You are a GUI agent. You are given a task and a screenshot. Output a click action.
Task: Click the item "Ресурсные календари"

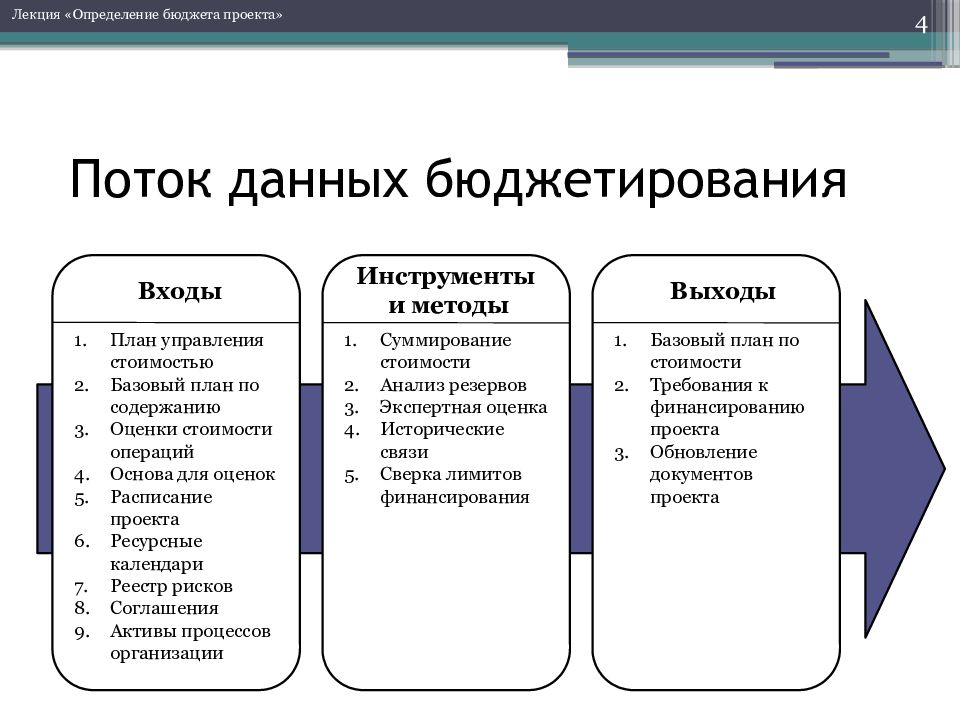[157, 552]
